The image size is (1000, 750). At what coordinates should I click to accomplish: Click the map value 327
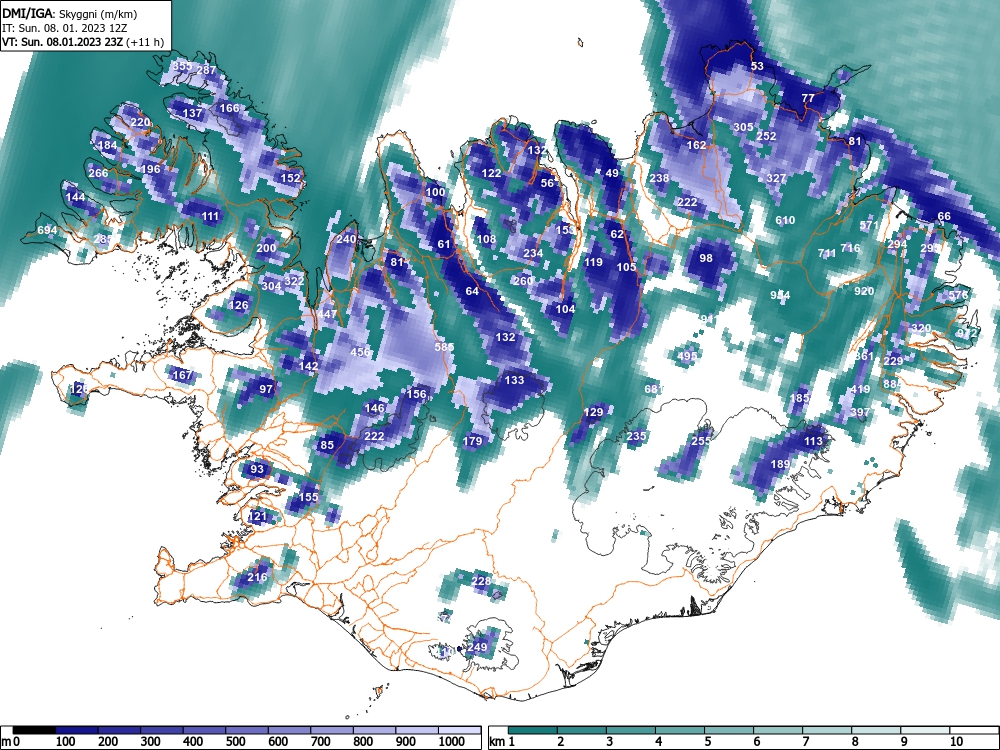[x=776, y=178]
